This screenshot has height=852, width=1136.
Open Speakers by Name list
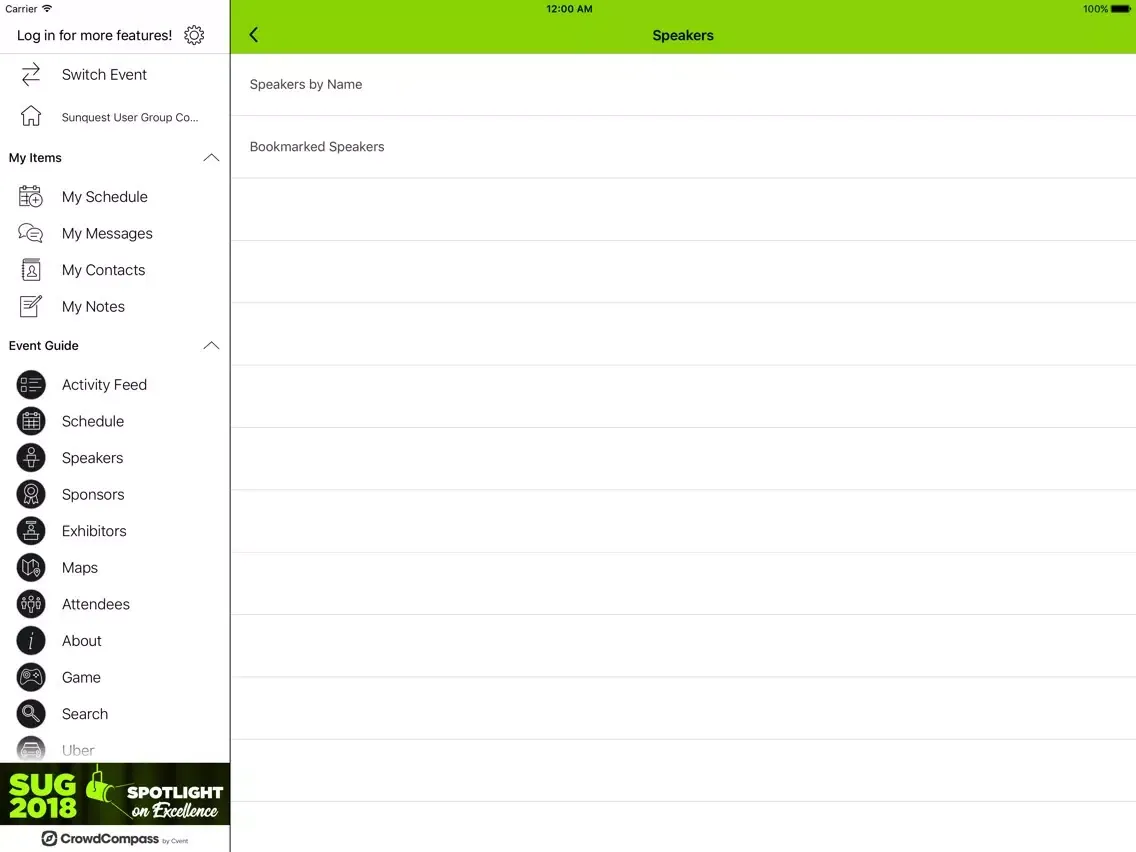tap(683, 84)
